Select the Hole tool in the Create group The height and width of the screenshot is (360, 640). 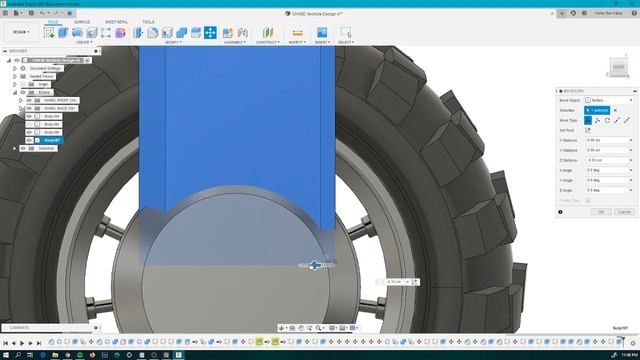(x=92, y=33)
